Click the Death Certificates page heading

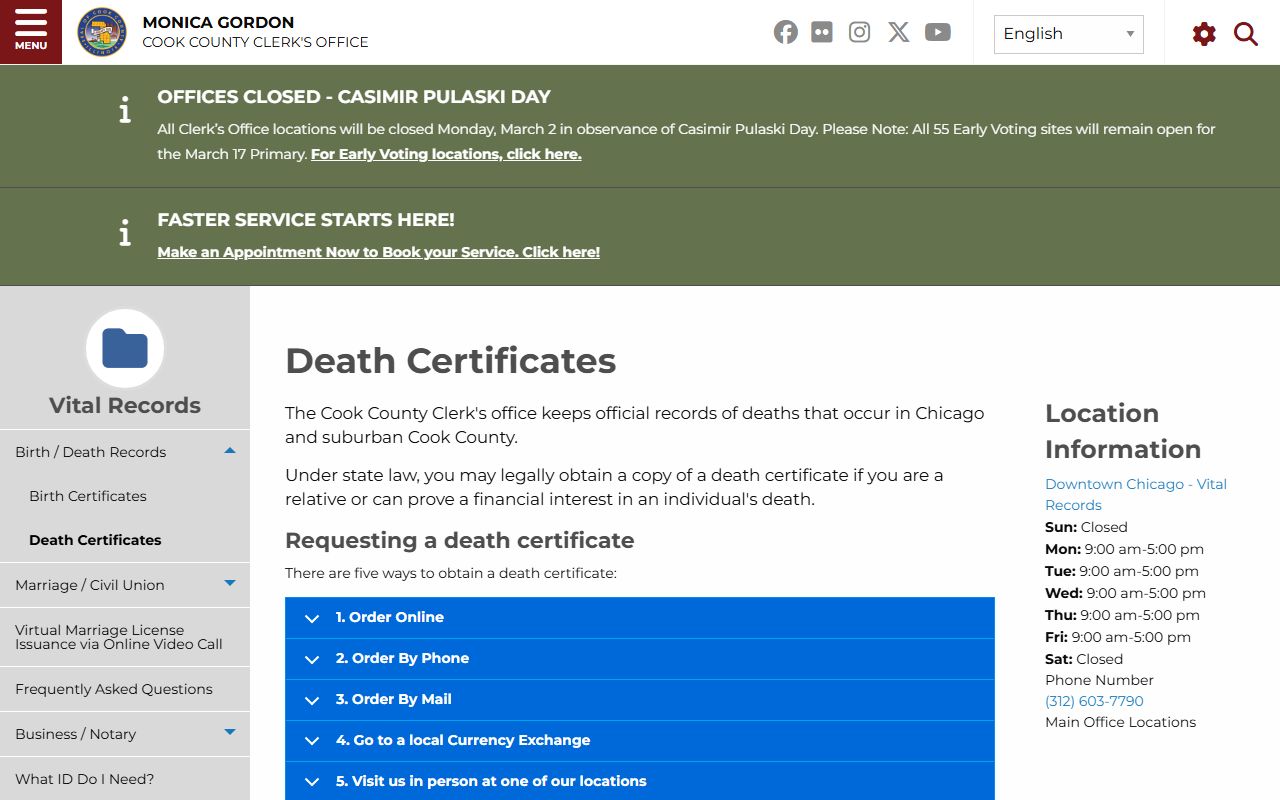point(451,360)
